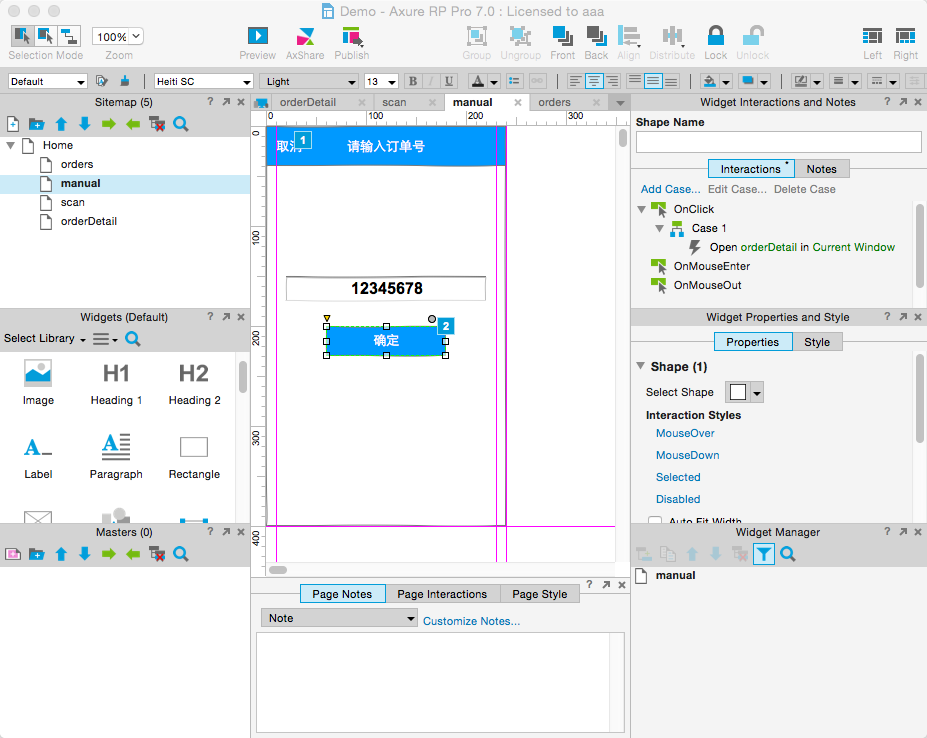Open the Select Shape dropdown
927x738 pixels.
point(744,392)
